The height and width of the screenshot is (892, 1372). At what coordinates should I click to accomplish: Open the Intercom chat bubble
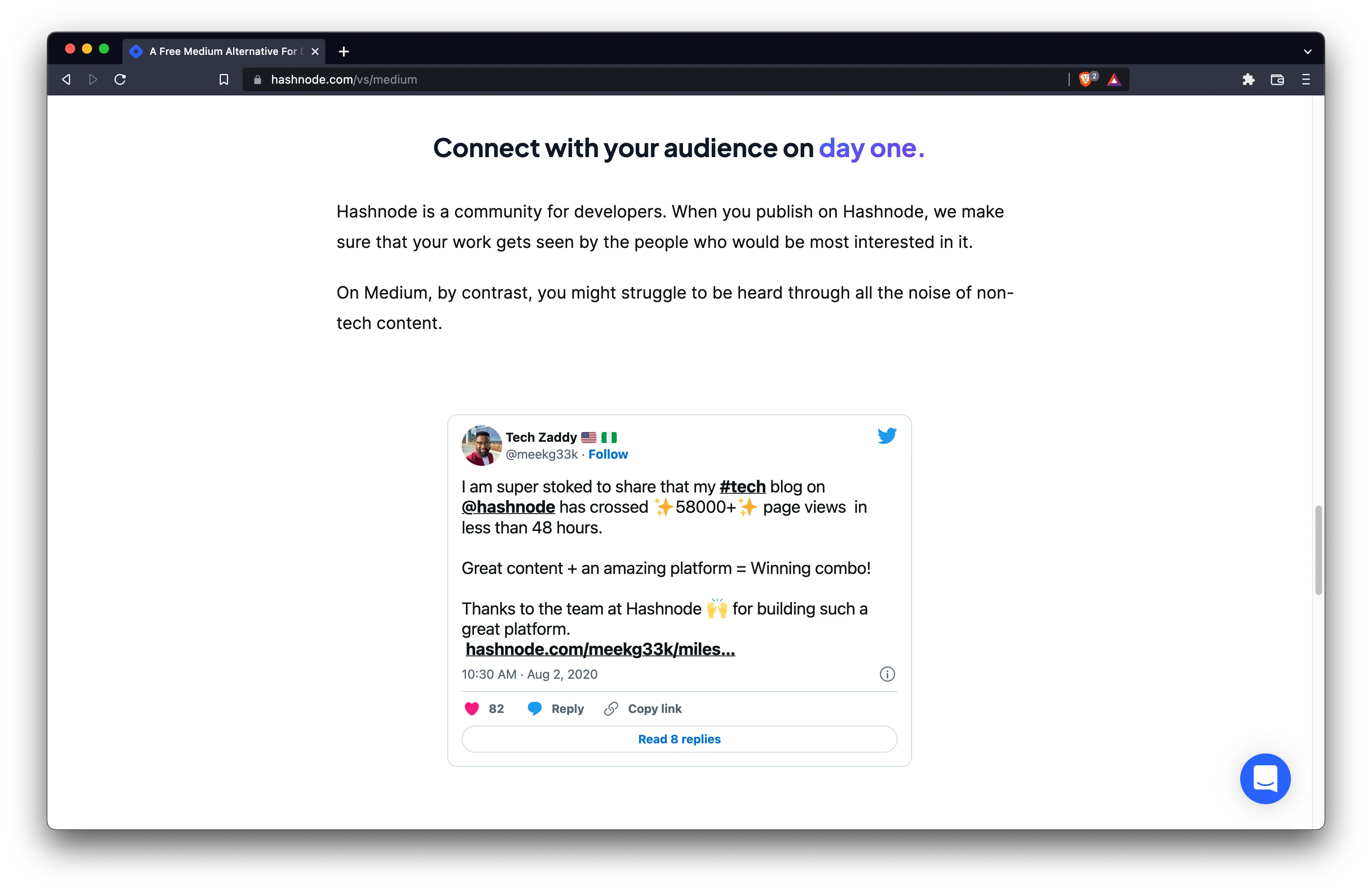coord(1265,778)
